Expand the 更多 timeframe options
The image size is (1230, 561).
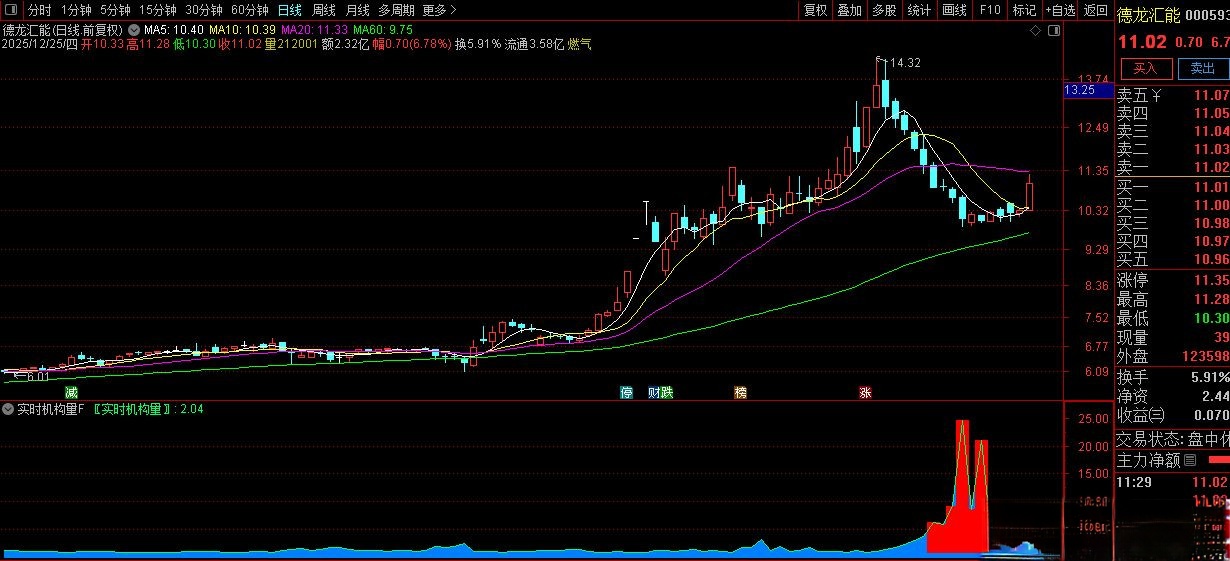(x=439, y=10)
